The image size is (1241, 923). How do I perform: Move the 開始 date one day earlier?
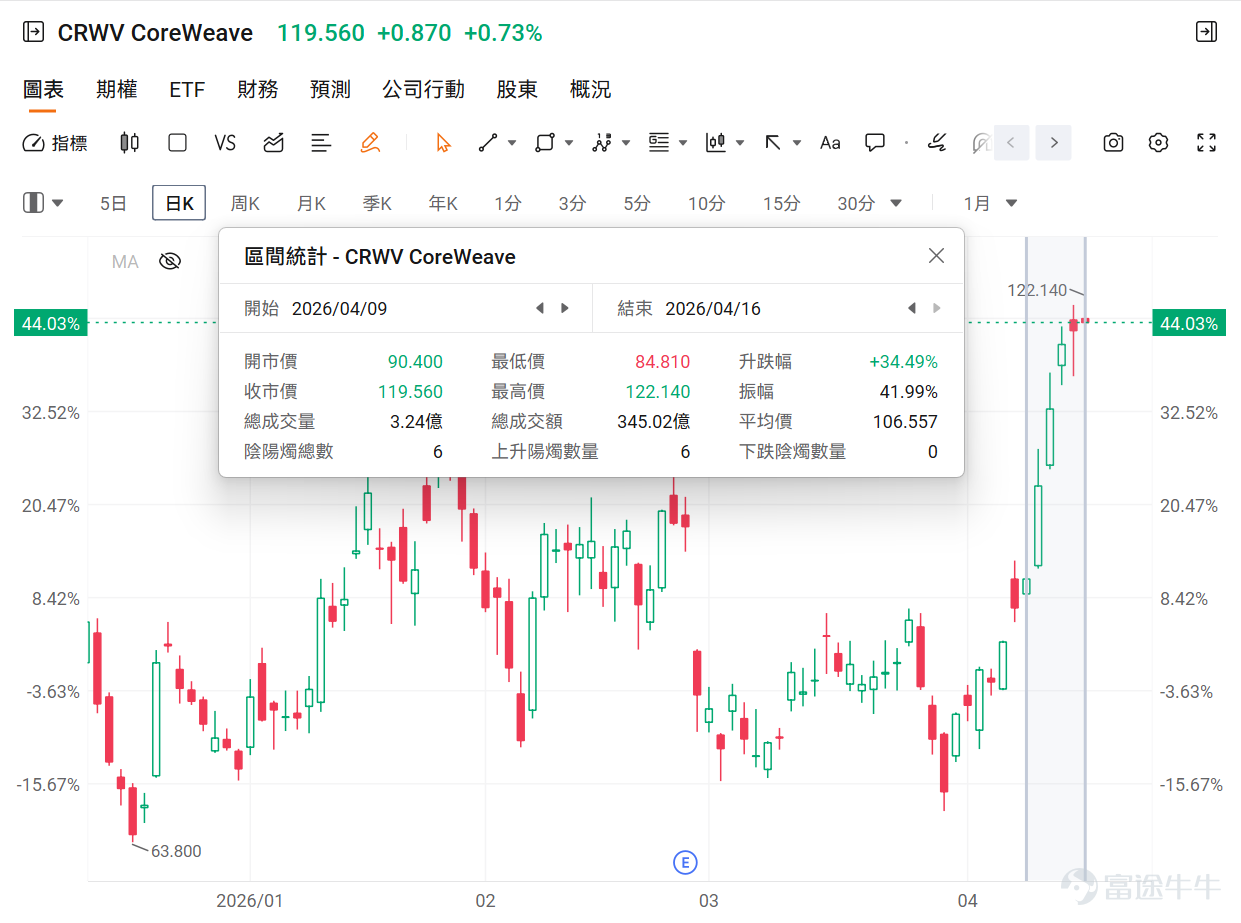(540, 308)
